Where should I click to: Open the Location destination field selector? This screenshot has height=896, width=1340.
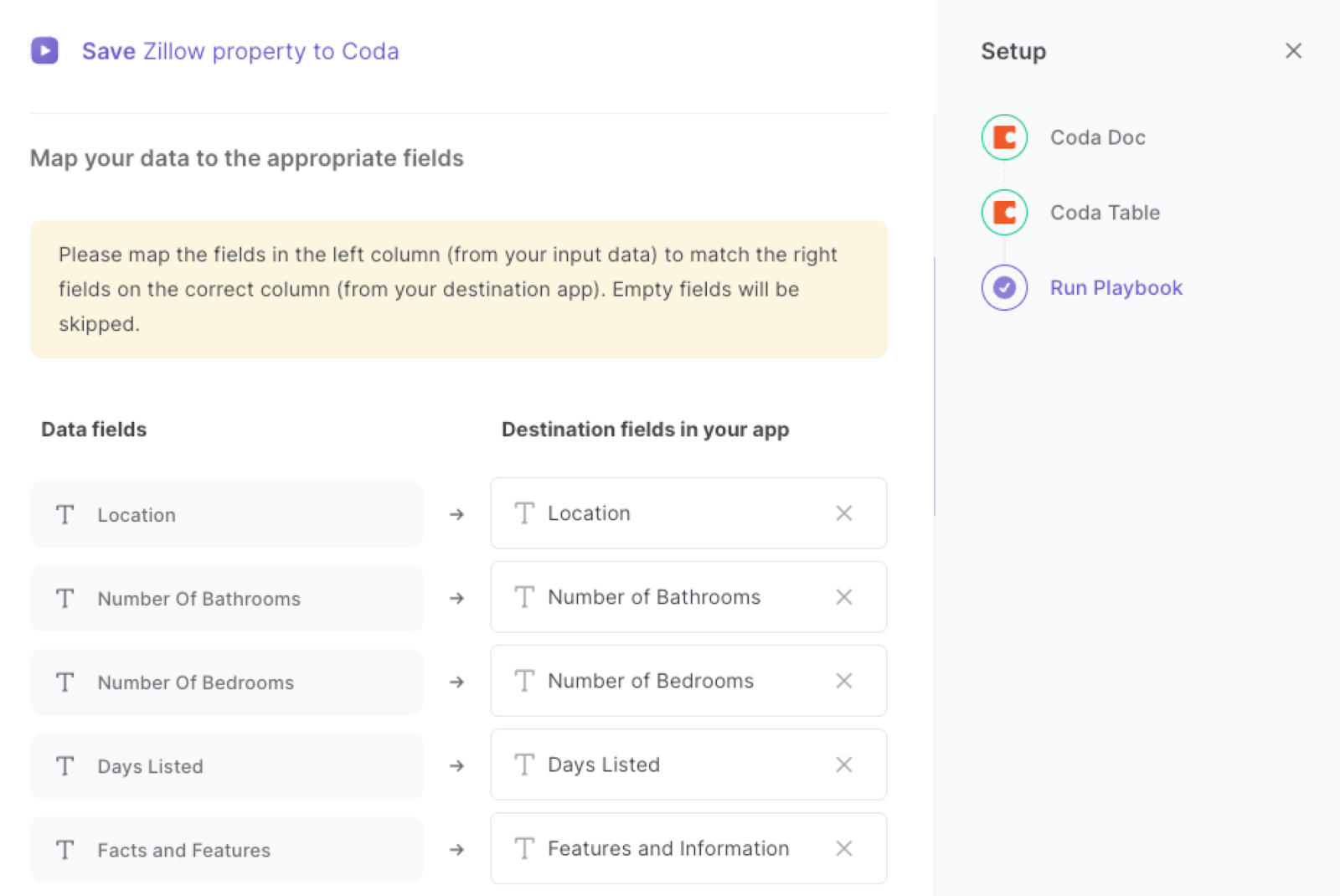point(688,513)
